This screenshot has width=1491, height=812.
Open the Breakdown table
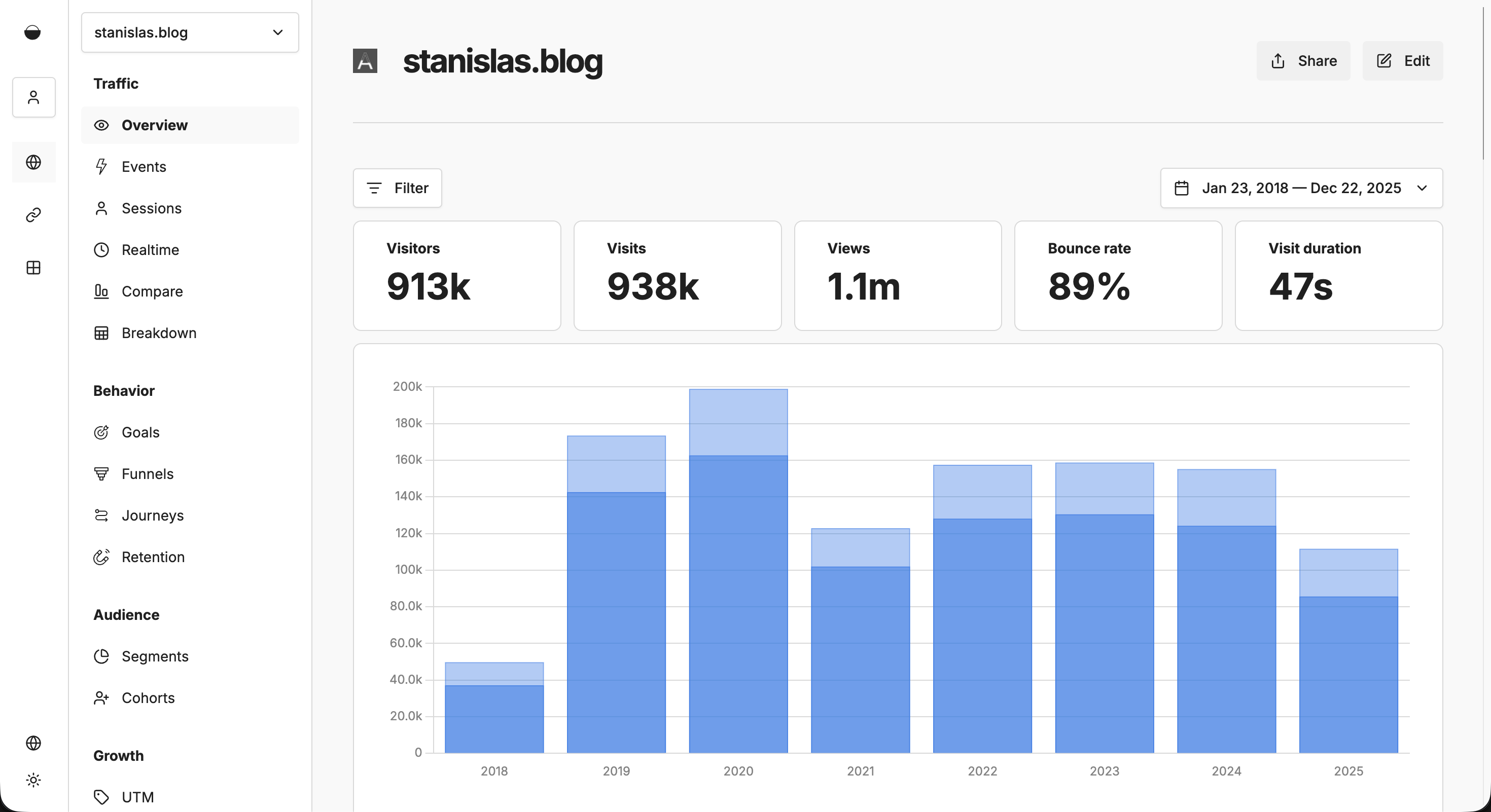[x=159, y=333]
